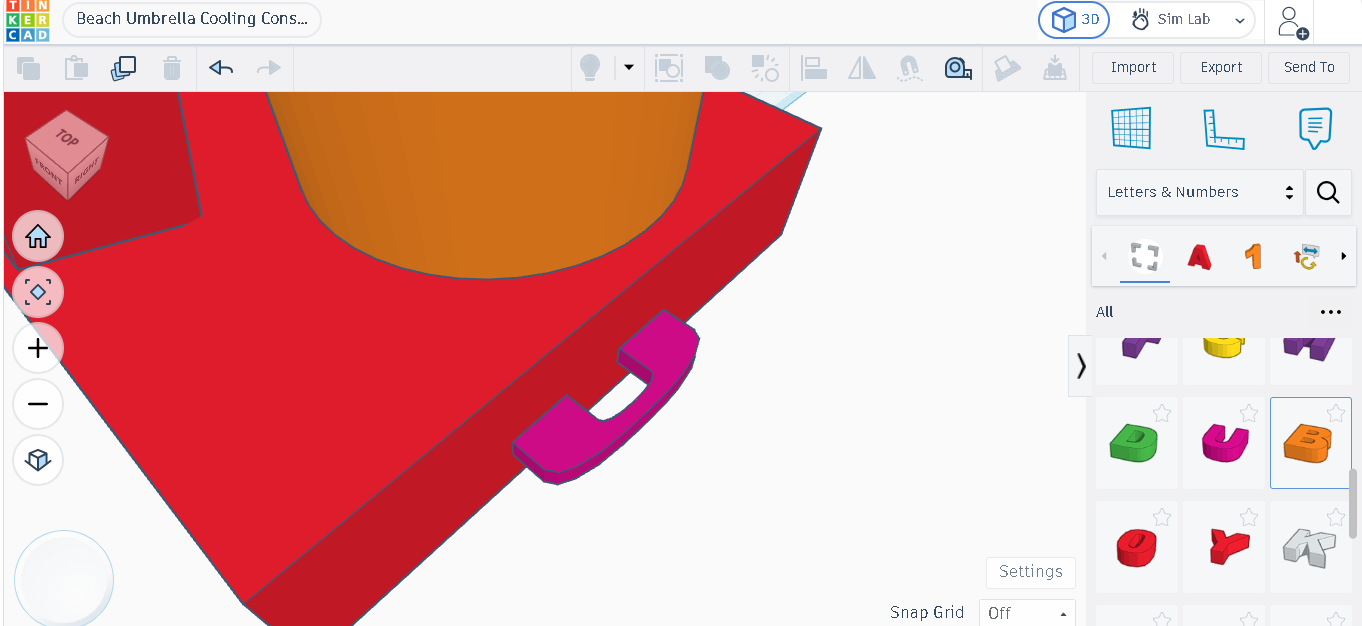Select the orange number 1 category tab
Image resolution: width=1362 pixels, height=626 pixels.
(x=1253, y=257)
